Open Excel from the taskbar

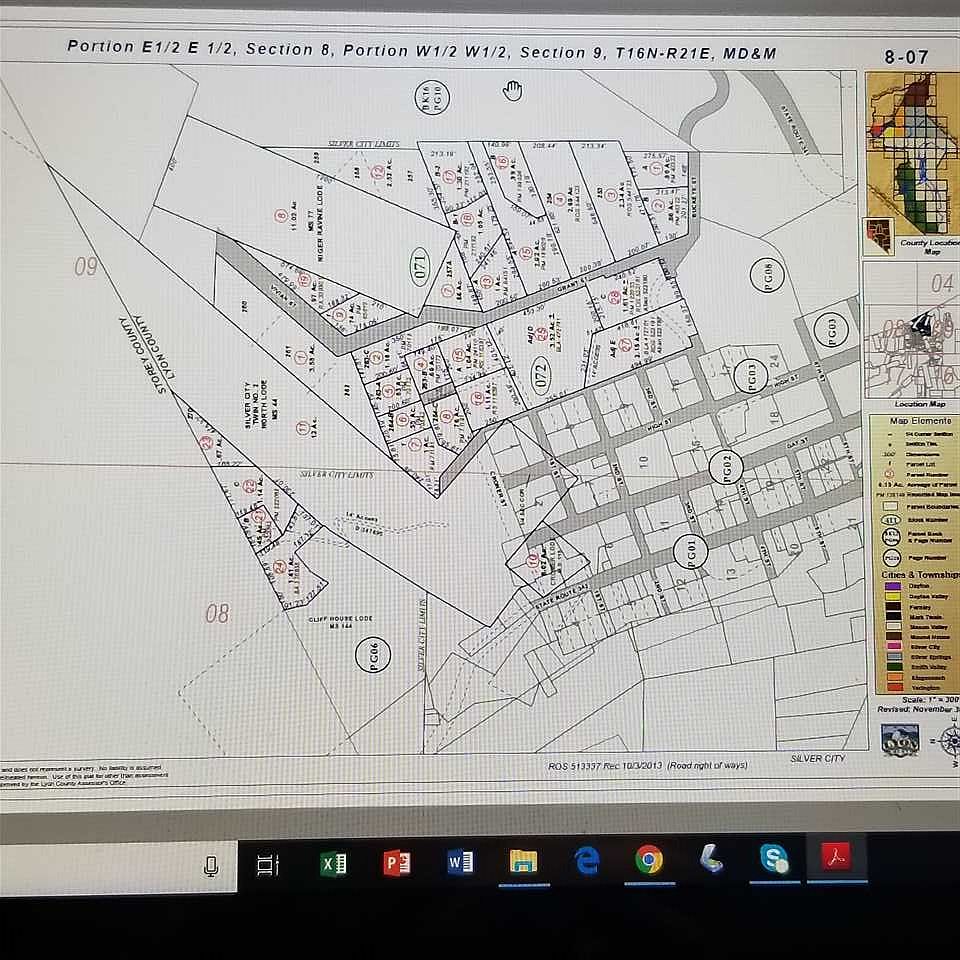pos(333,863)
